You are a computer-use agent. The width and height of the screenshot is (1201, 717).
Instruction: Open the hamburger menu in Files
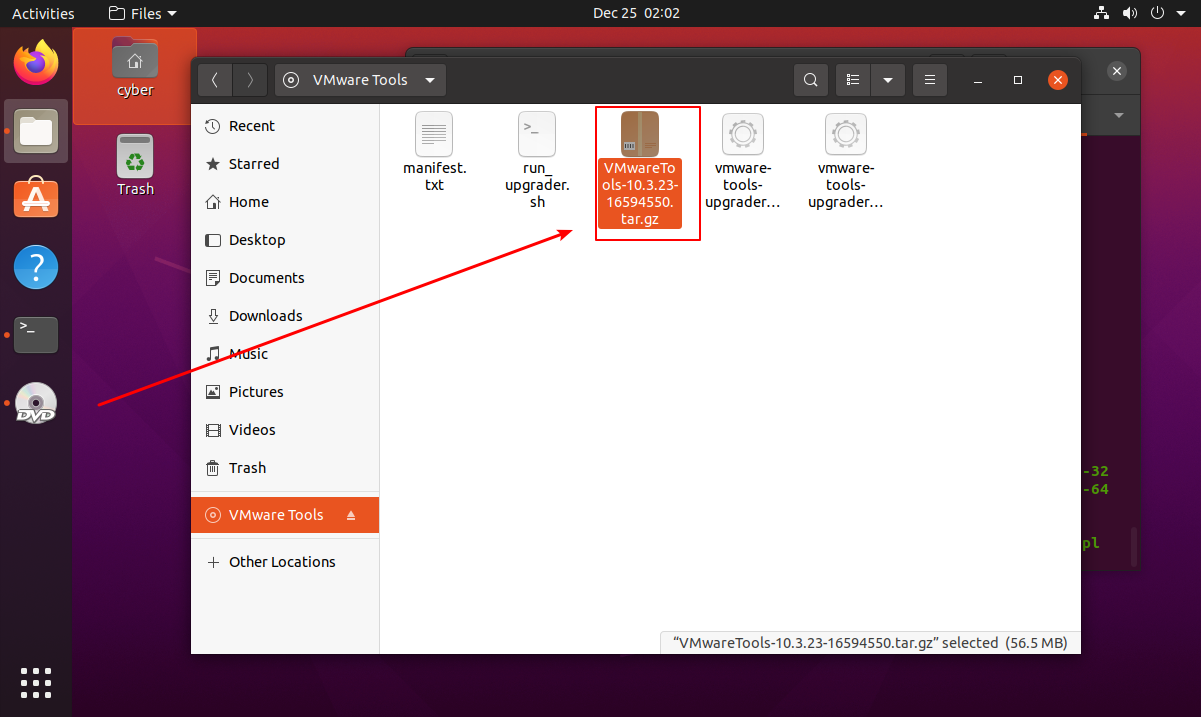930,80
